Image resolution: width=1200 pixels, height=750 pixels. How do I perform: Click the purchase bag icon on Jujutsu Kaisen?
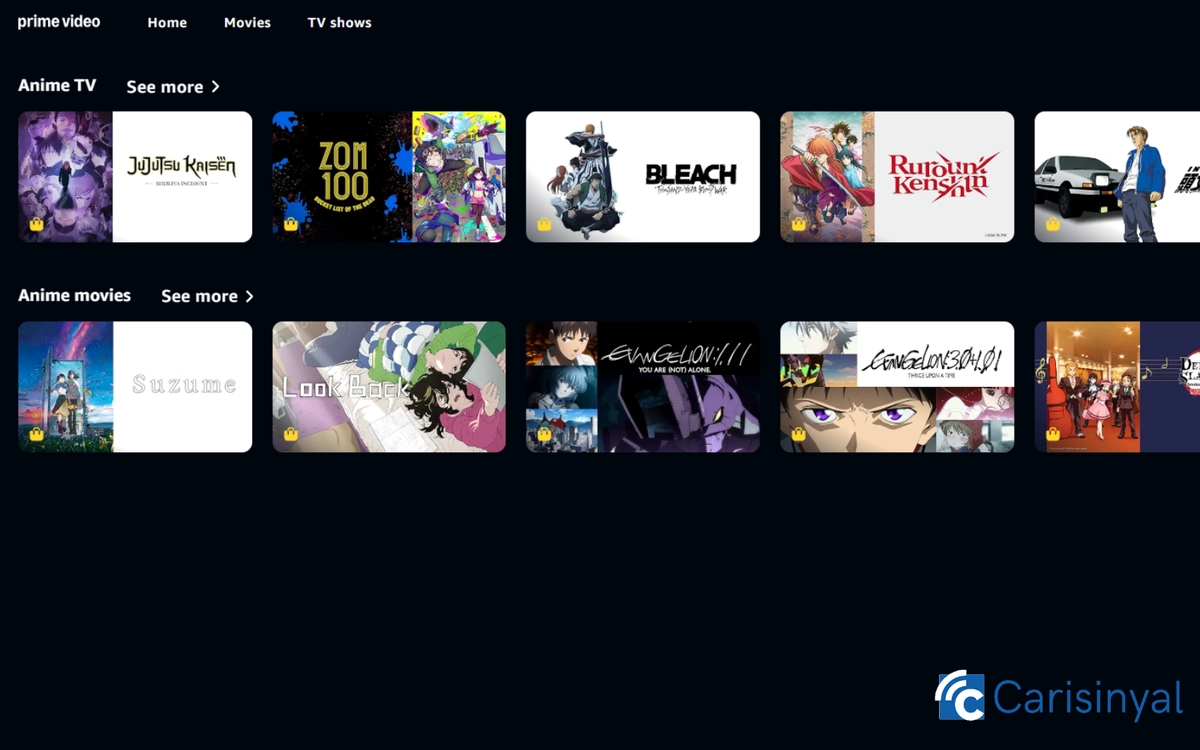[x=35, y=226]
